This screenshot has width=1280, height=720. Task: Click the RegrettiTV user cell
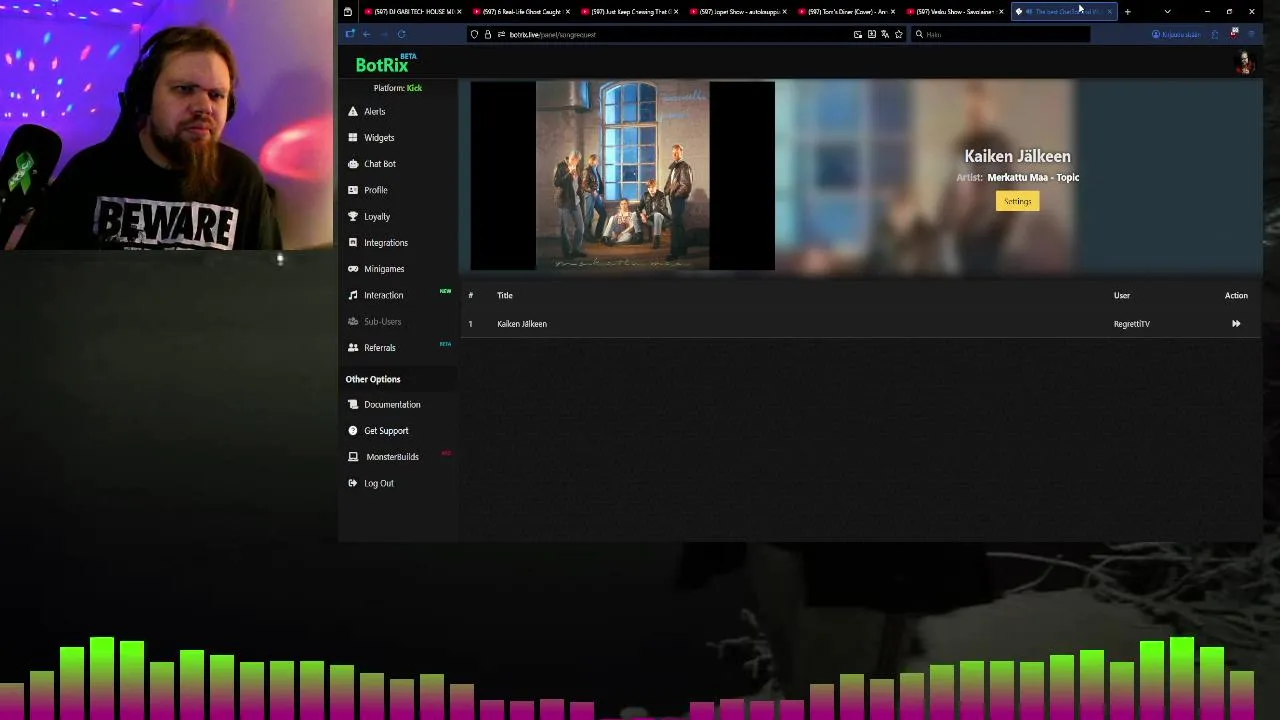tap(1132, 324)
